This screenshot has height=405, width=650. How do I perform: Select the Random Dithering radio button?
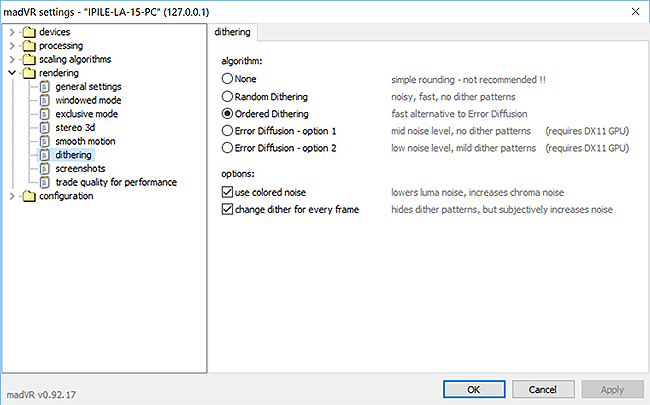pyautogui.click(x=227, y=97)
